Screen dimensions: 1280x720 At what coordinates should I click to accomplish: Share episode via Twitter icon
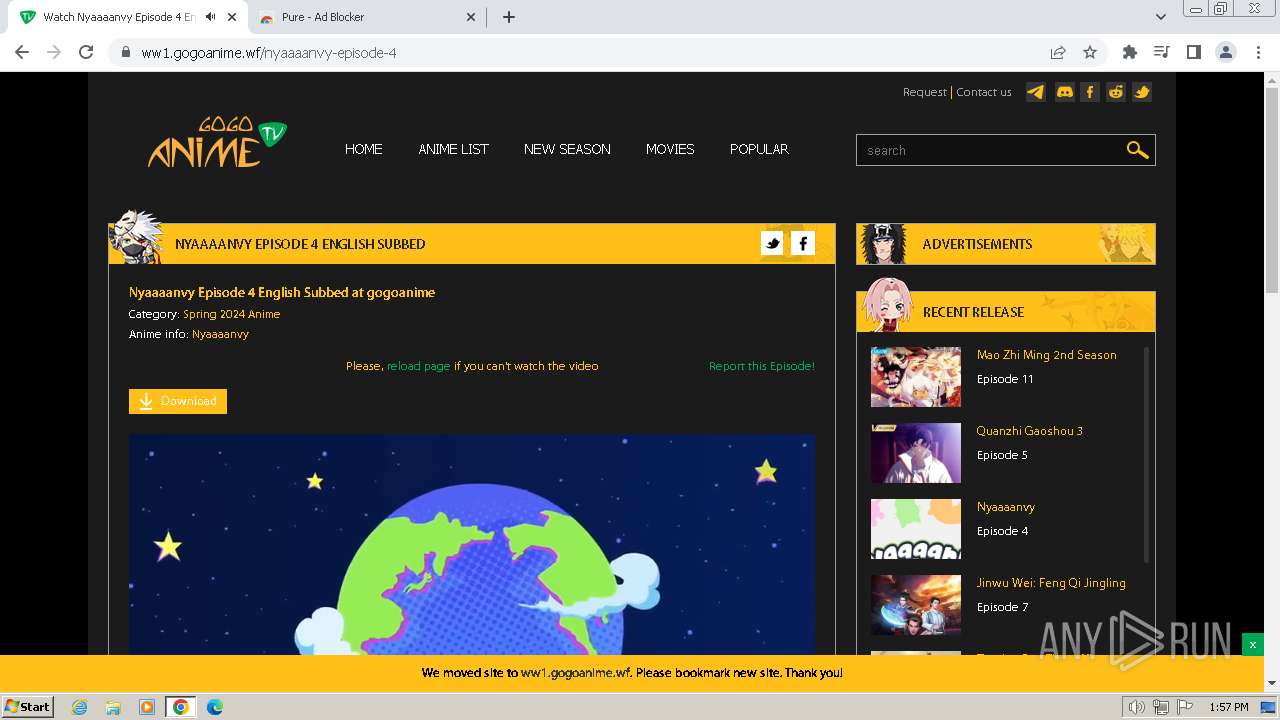772,243
